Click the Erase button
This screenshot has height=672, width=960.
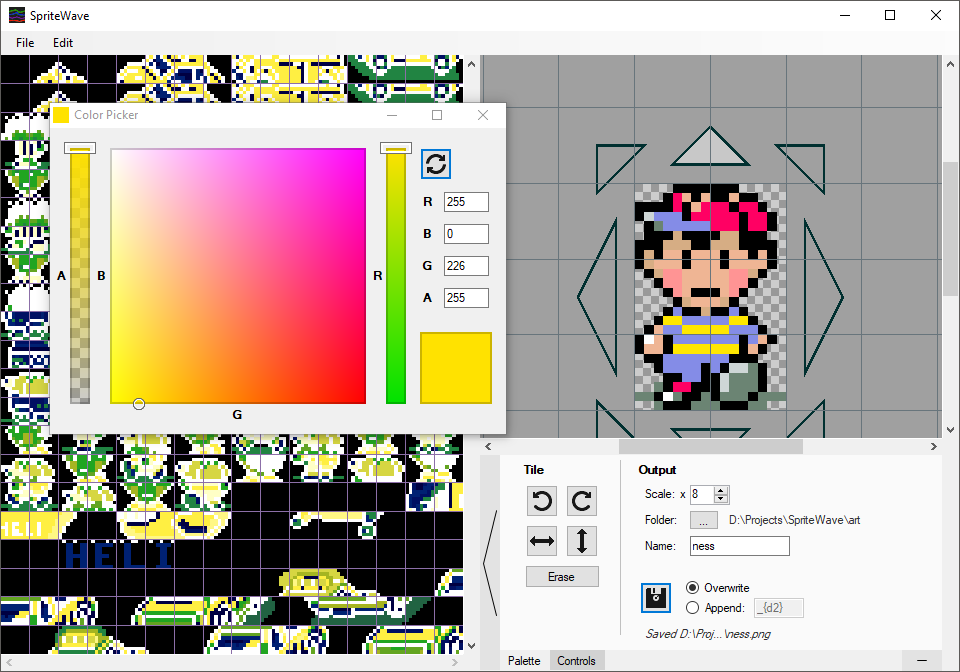562,577
